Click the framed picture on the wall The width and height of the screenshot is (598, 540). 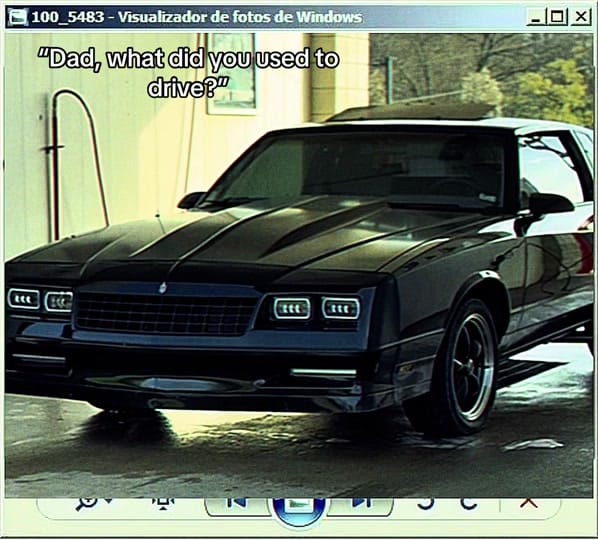click(232, 74)
